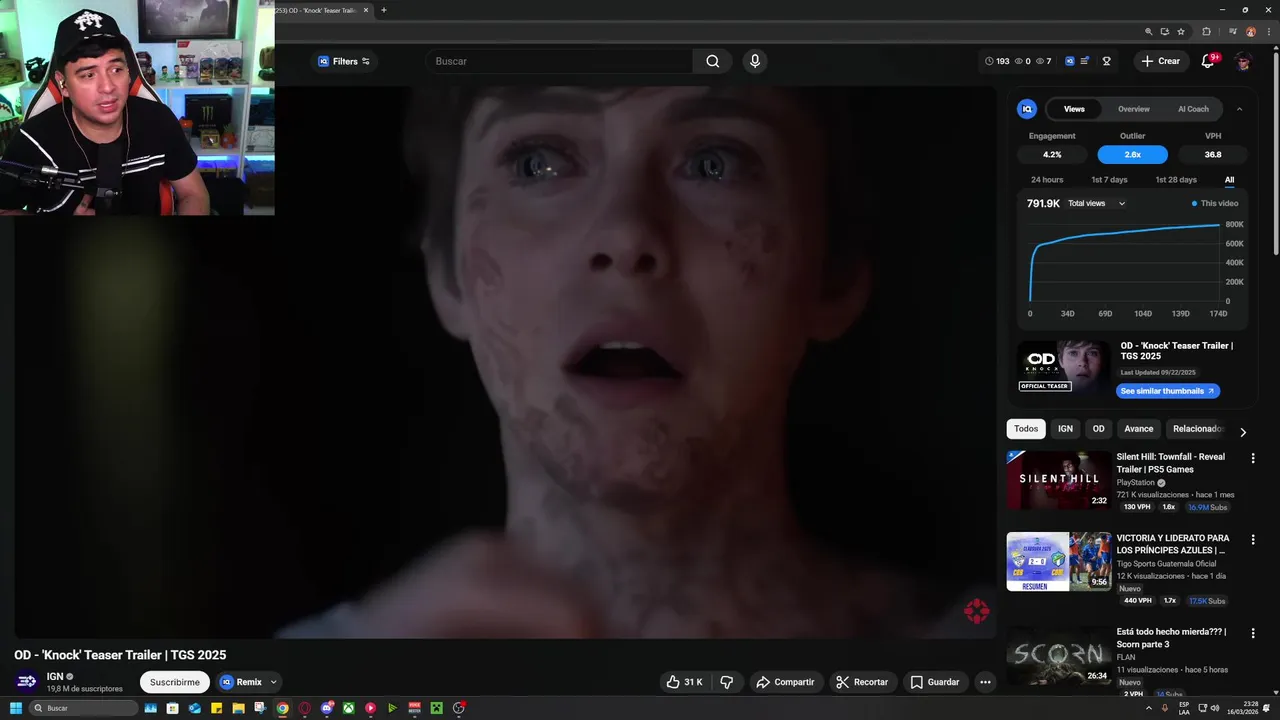Screen dimensions: 1280x720
Task: Select the 1st 28 days range
Action: (1176, 180)
